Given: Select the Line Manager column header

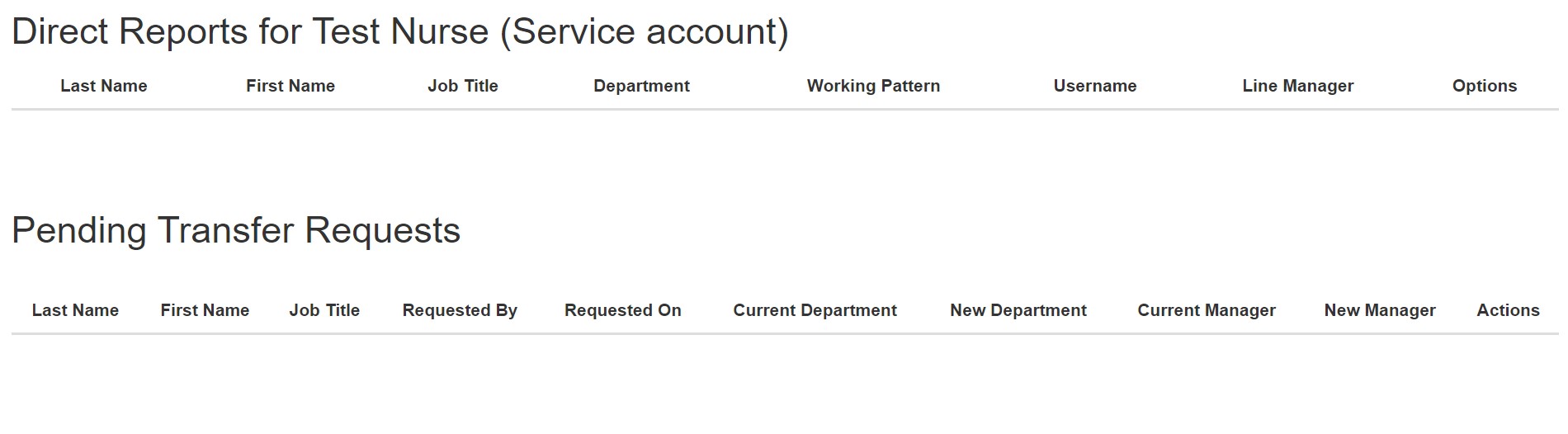Looking at the screenshot, I should point(1298,86).
